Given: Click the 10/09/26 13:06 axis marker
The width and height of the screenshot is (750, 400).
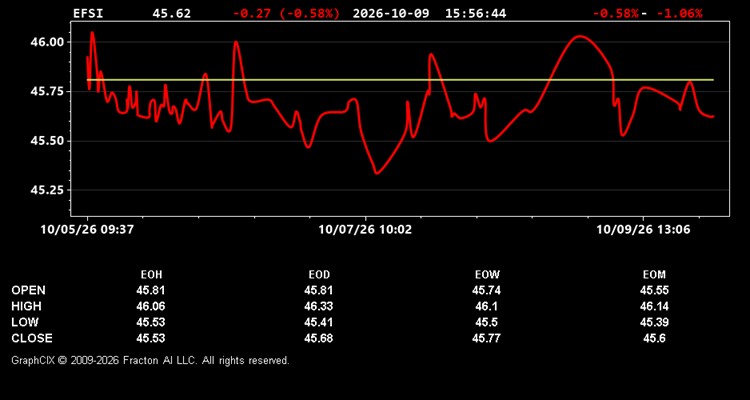Looking at the screenshot, I should 643,229.
